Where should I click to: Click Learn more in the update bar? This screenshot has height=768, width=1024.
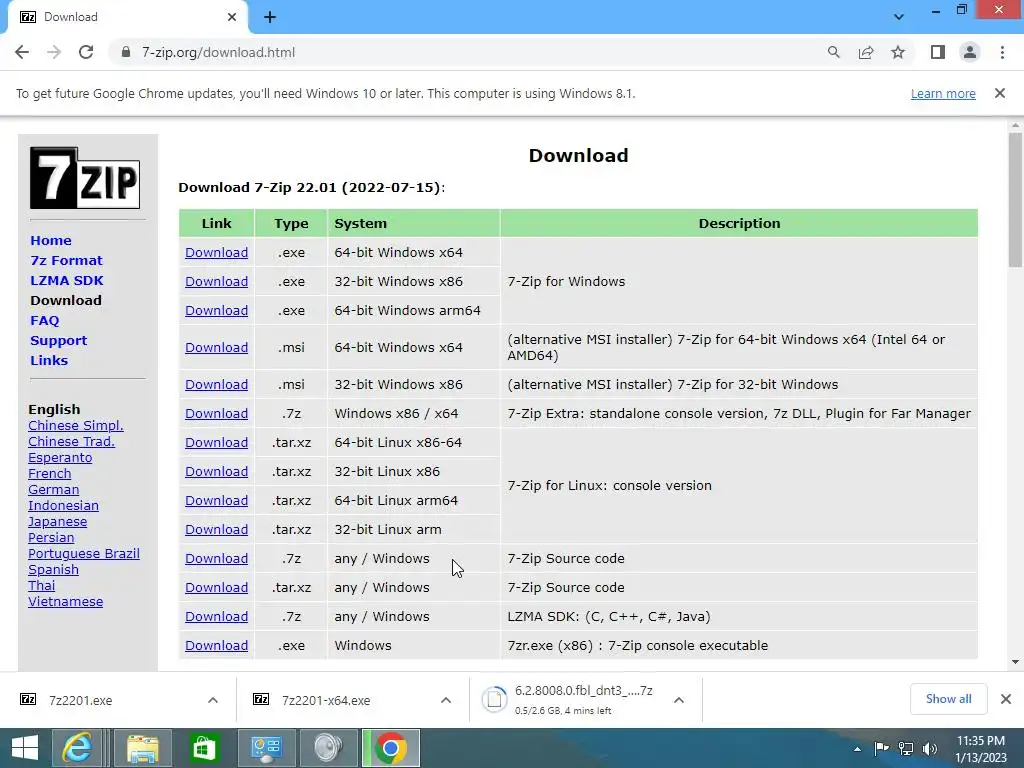943,93
